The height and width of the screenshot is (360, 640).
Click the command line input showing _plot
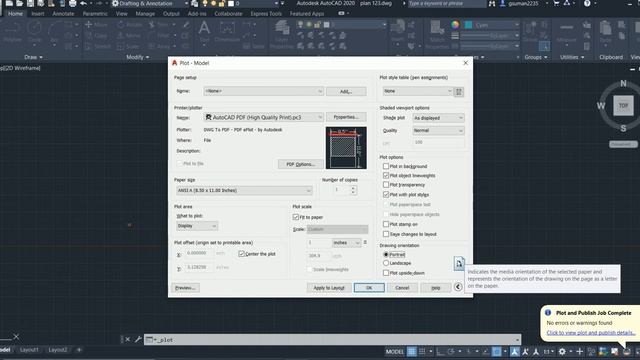(332, 339)
